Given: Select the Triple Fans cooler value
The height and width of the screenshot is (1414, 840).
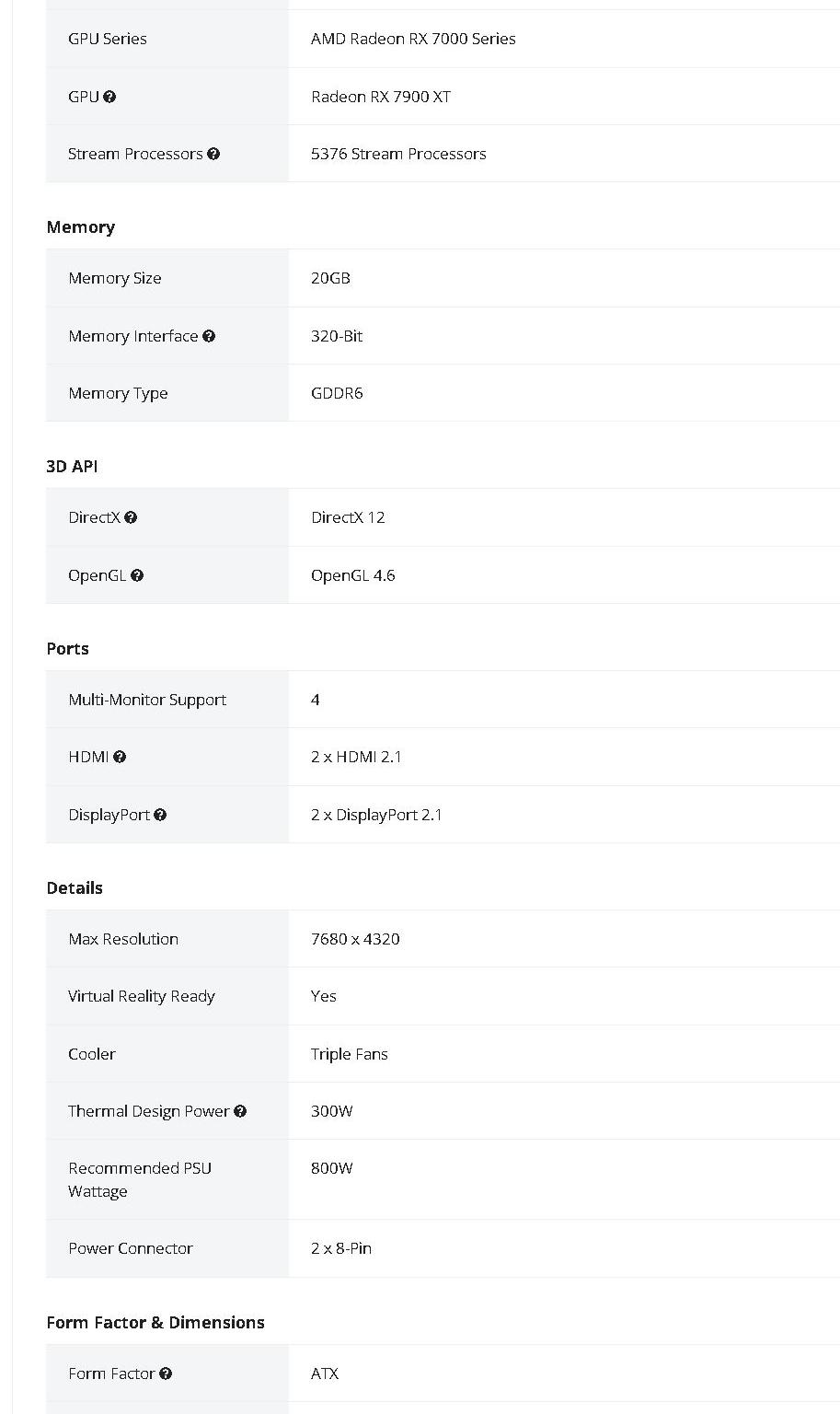Looking at the screenshot, I should (350, 1054).
